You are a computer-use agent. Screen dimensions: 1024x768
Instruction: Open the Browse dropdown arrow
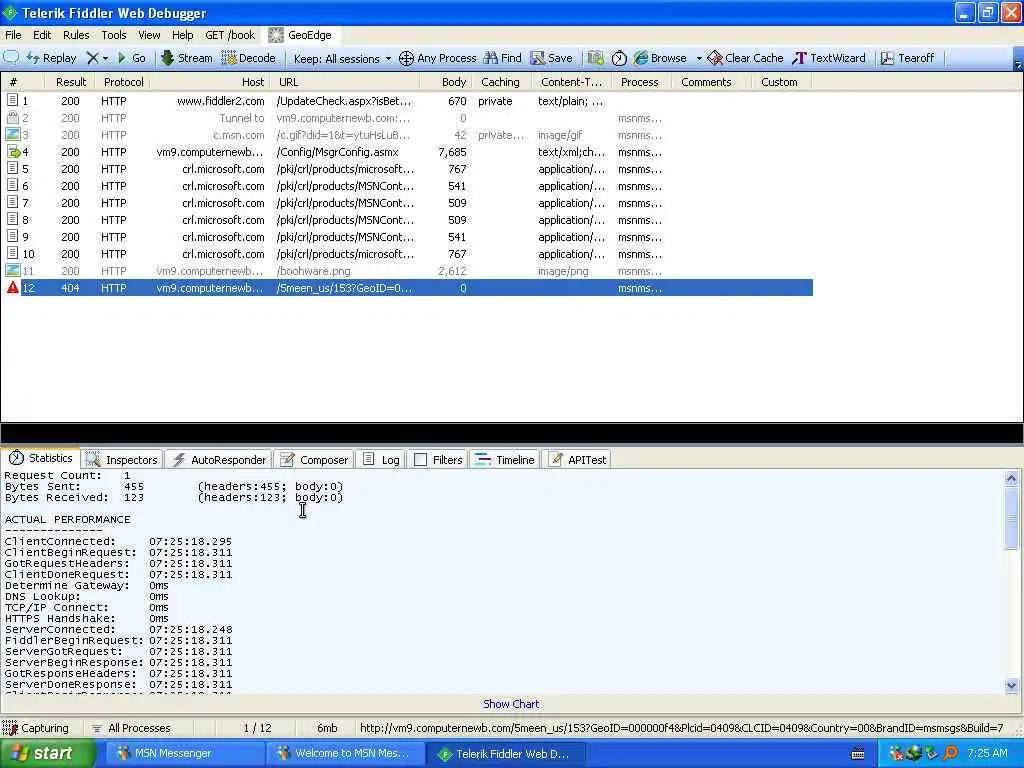699,58
